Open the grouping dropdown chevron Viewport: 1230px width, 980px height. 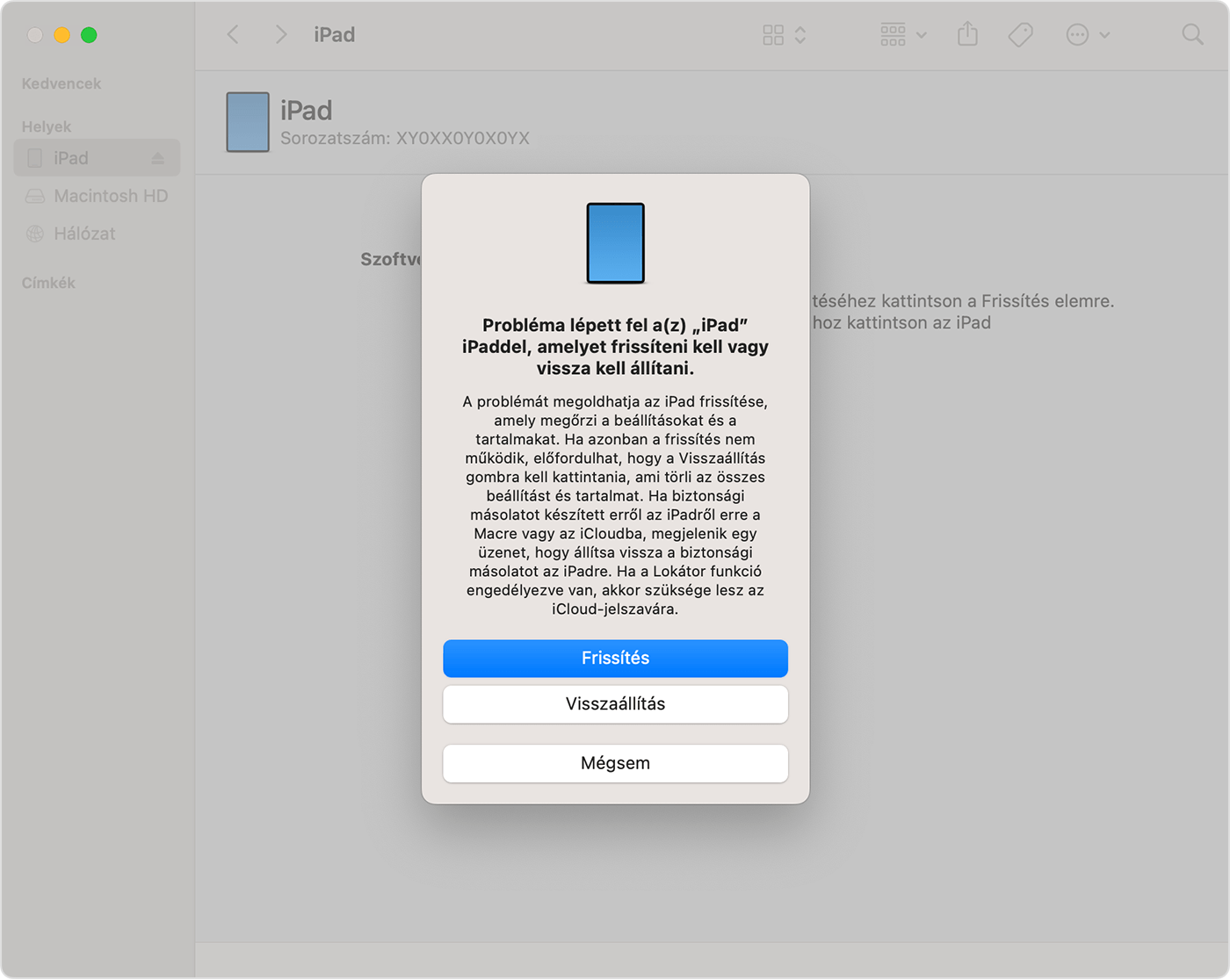(921, 34)
